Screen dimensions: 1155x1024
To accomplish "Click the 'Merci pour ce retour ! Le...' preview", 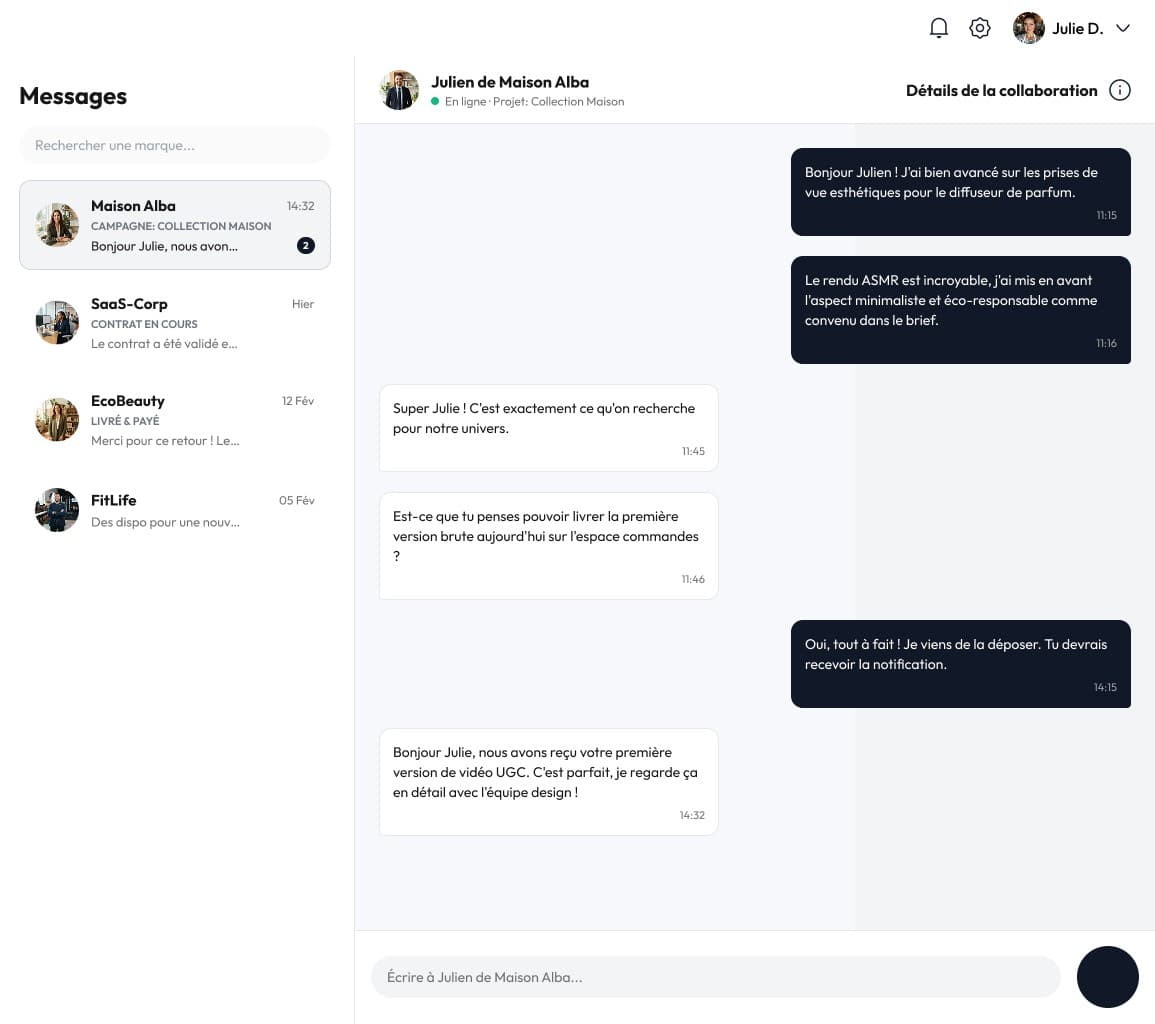I will tap(165, 441).
